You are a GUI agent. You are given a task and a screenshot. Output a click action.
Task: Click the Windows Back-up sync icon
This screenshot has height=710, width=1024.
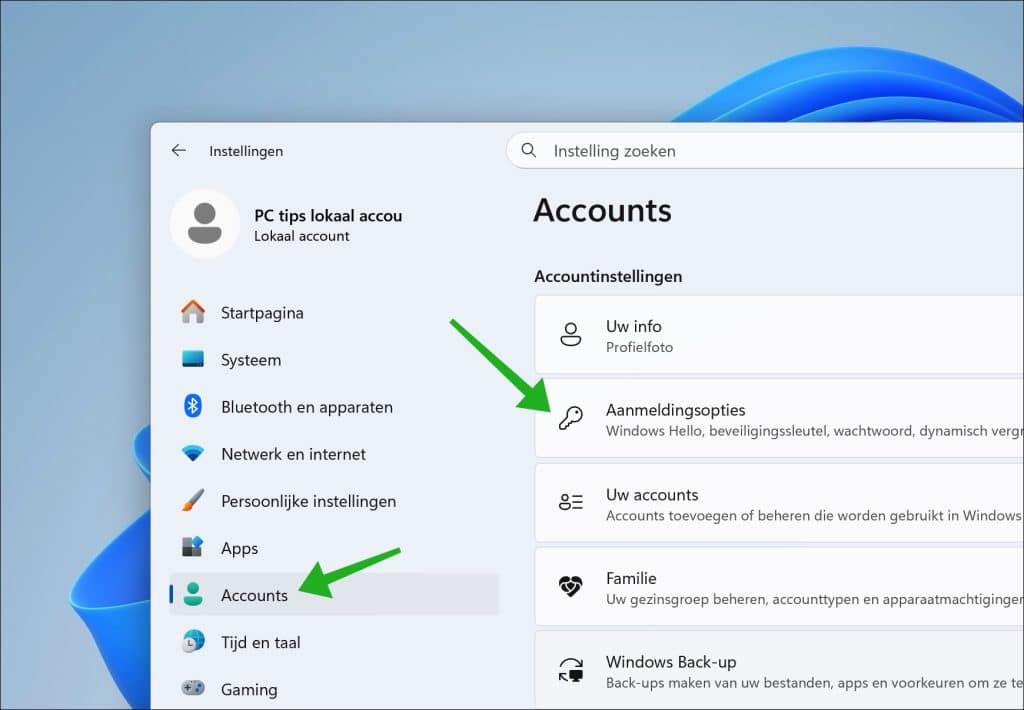(x=571, y=670)
